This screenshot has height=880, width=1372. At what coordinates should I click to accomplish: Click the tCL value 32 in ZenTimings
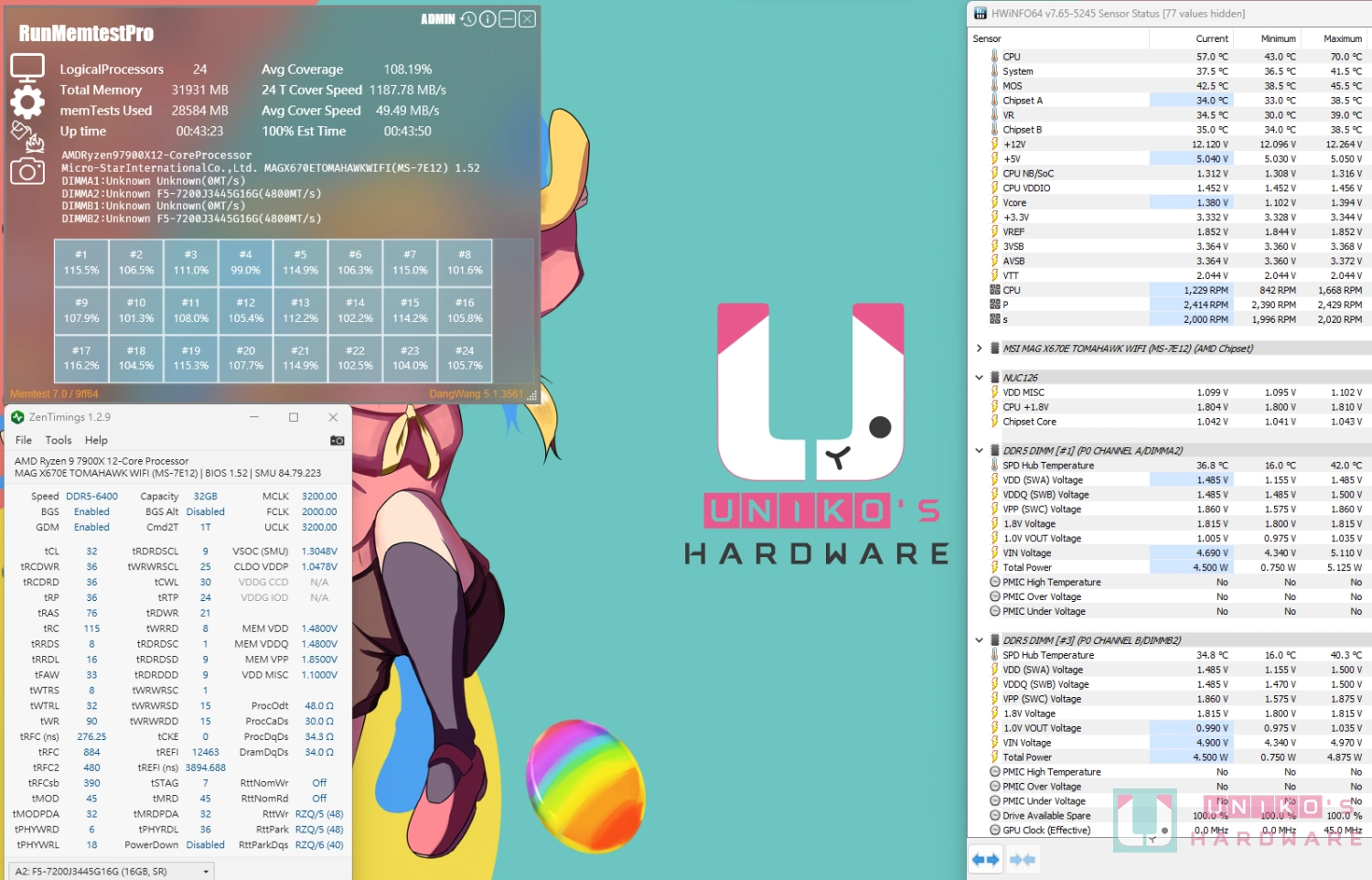(x=91, y=552)
